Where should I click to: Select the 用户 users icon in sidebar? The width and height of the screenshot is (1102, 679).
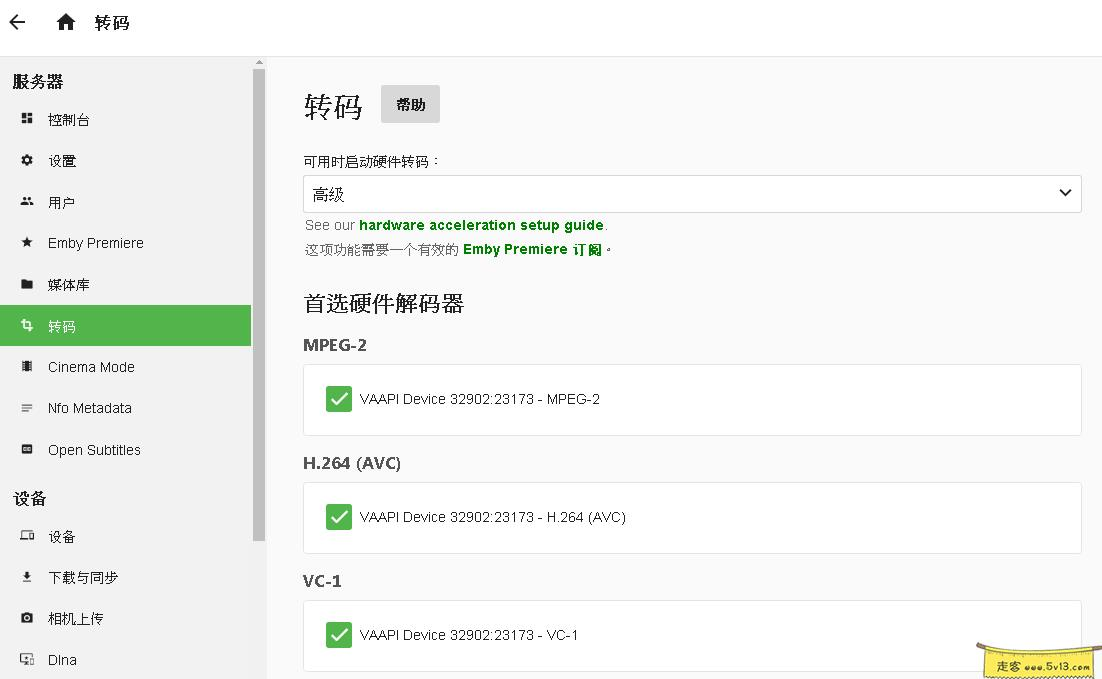pos(60,201)
